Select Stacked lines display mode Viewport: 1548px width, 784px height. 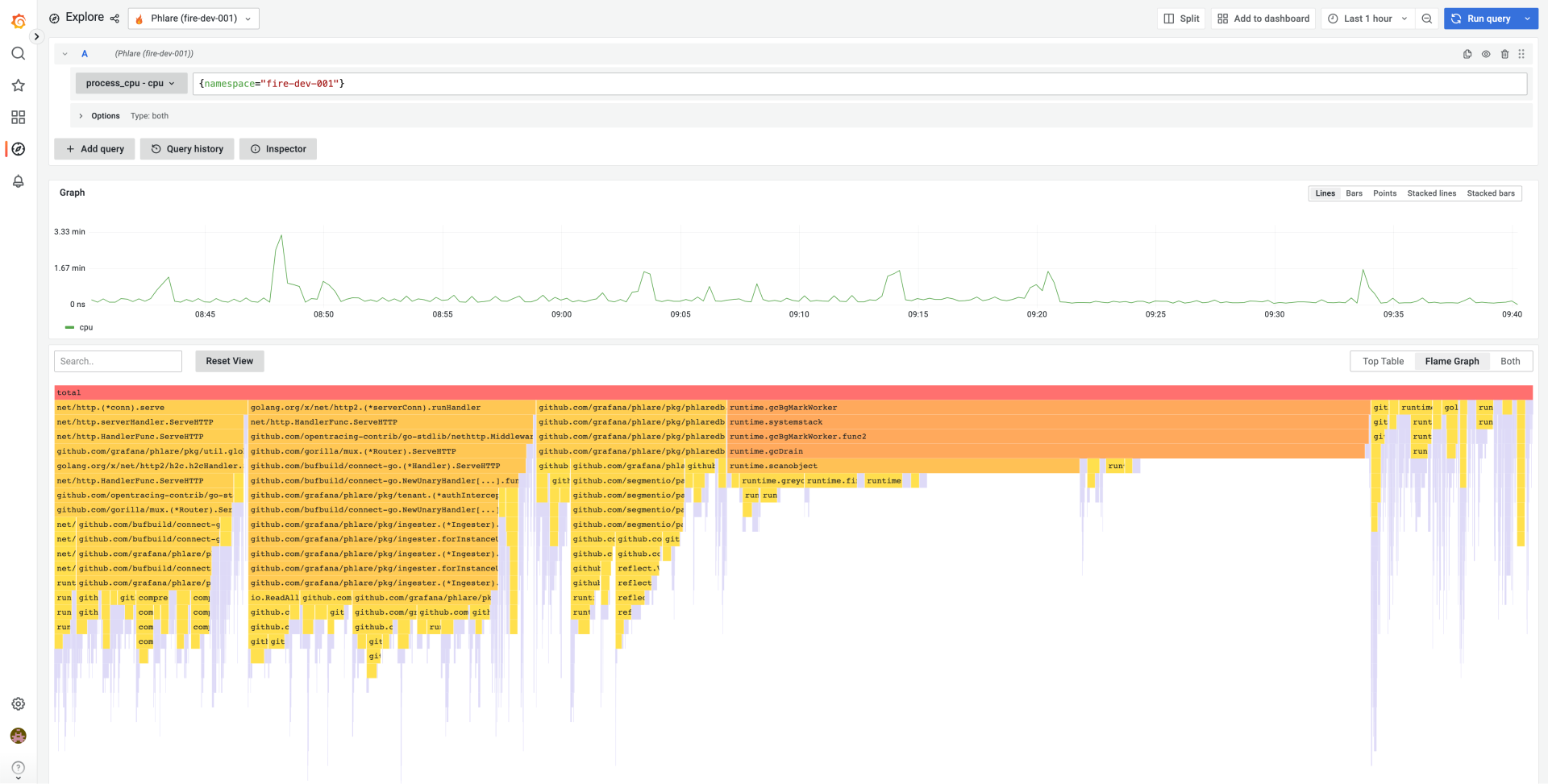point(1431,193)
